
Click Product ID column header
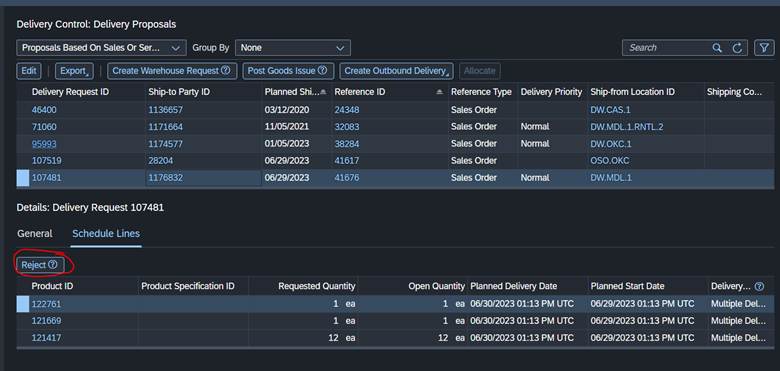(x=52, y=286)
